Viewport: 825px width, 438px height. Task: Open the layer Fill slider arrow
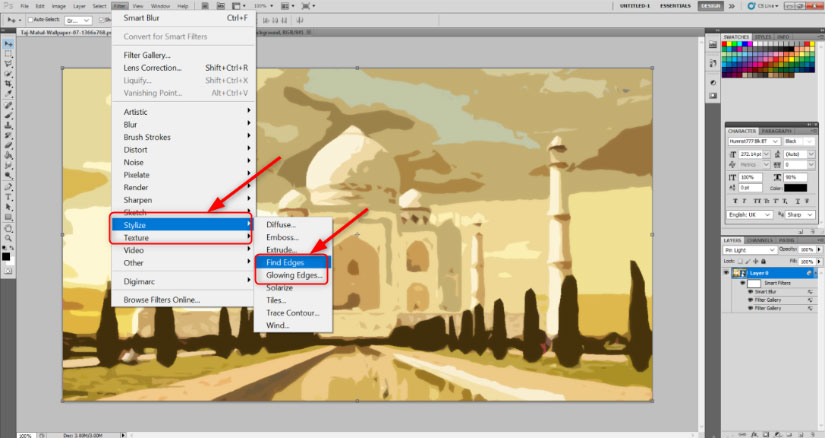click(819, 261)
